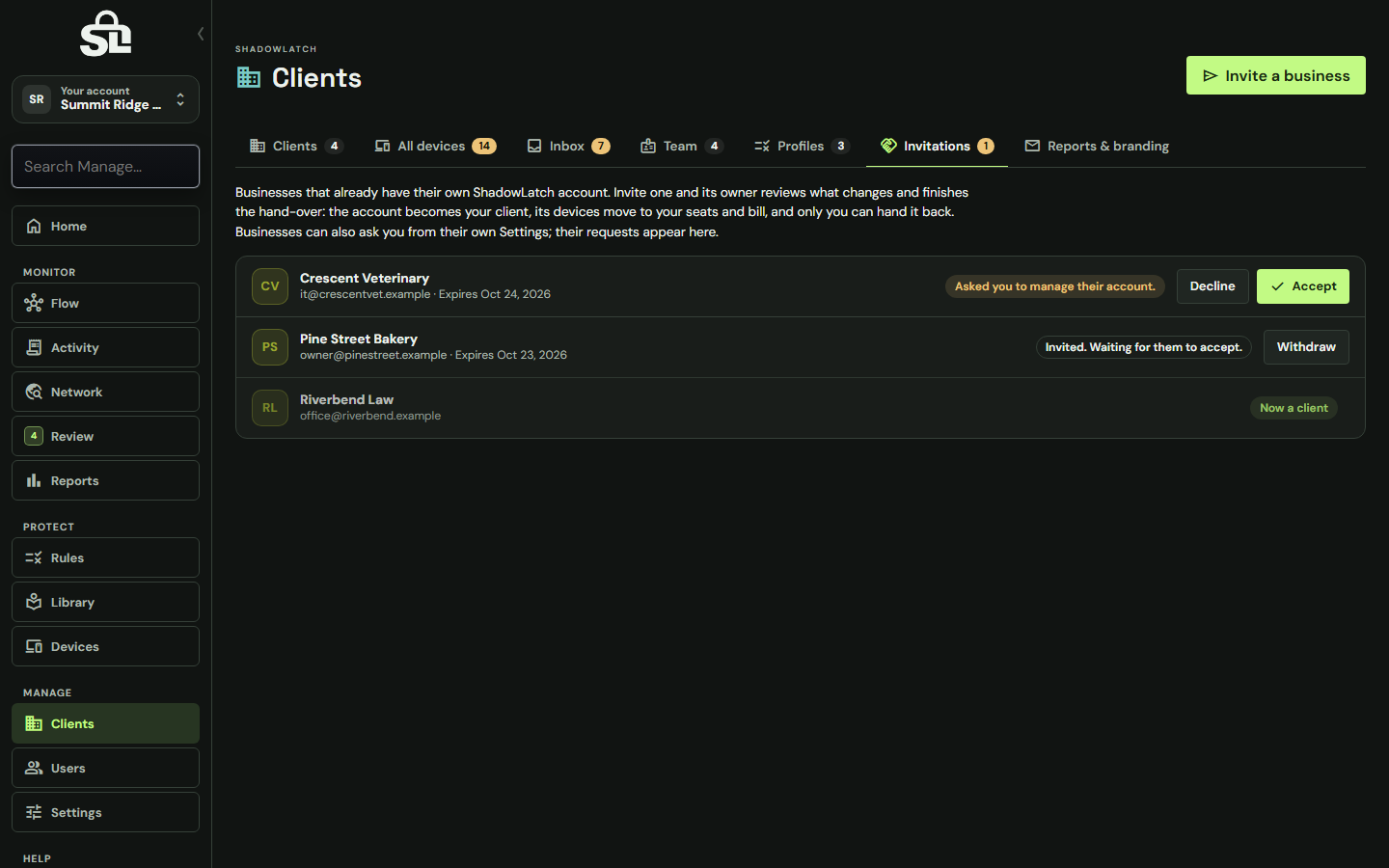This screenshot has width=1389, height=868.
Task: Click the Settings sliders icon
Action: click(34, 812)
